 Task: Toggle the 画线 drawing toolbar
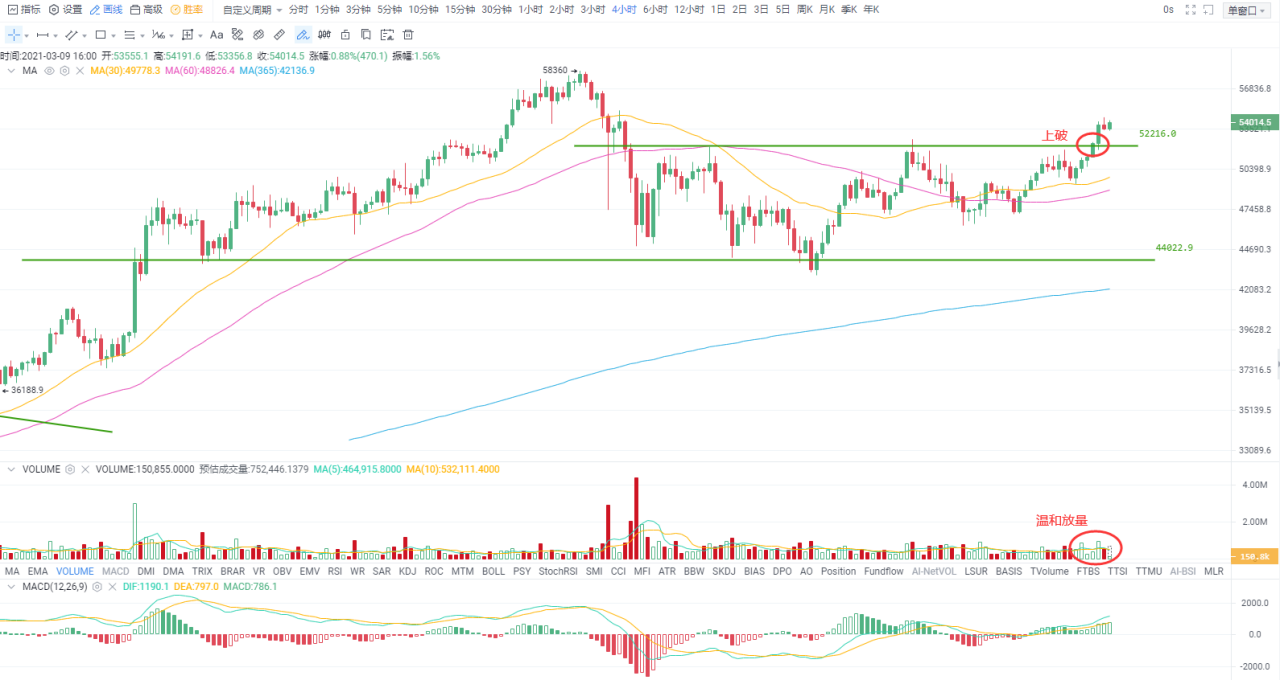106,9
